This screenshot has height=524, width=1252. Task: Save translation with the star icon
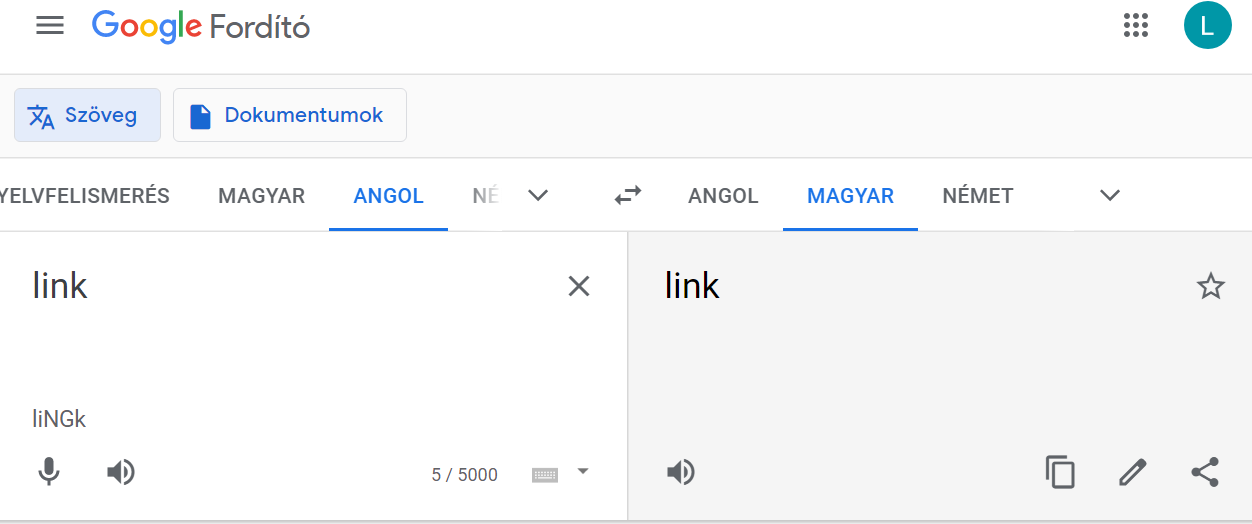[x=1210, y=287]
